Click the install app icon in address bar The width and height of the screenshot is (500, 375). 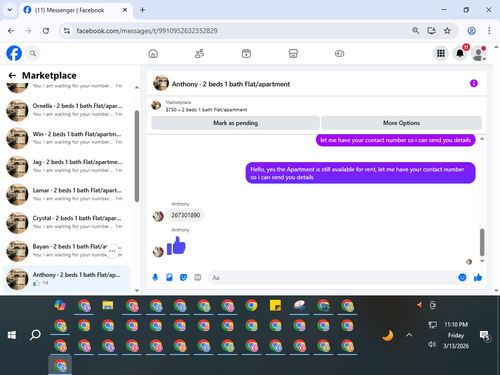pyautogui.click(x=432, y=31)
